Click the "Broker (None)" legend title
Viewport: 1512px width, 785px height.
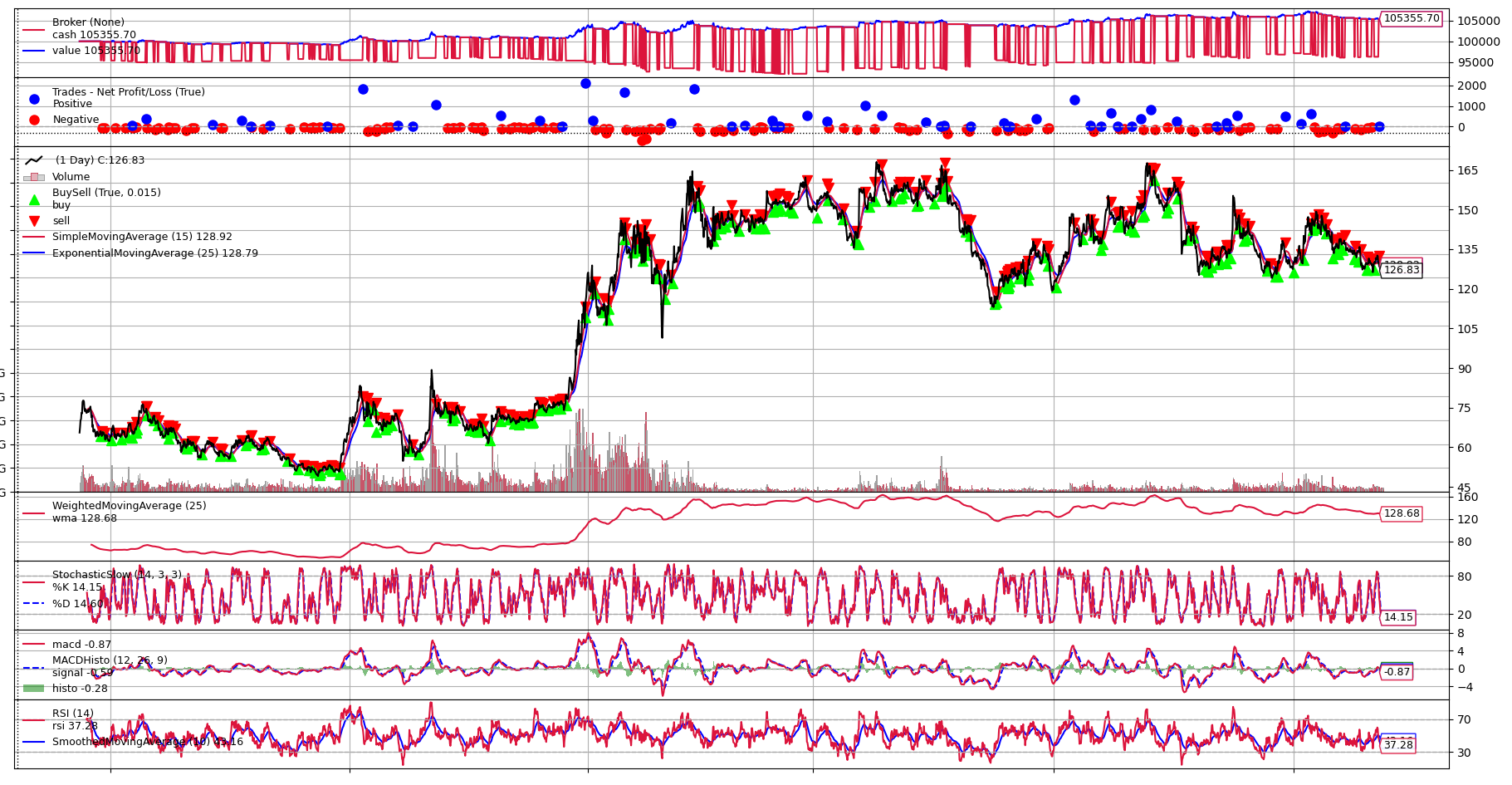point(88,22)
